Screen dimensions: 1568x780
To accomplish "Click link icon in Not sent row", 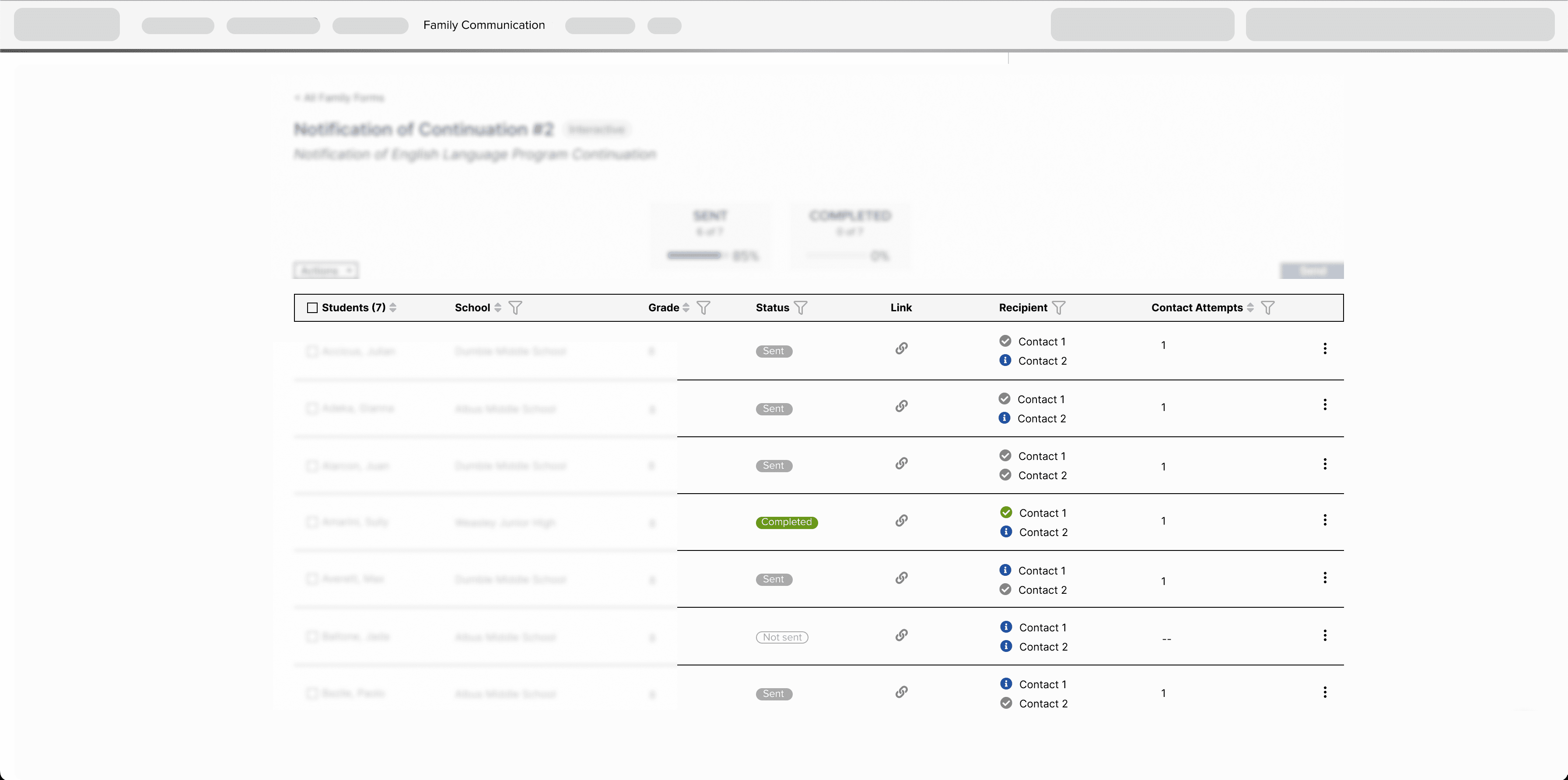I will click(x=902, y=635).
